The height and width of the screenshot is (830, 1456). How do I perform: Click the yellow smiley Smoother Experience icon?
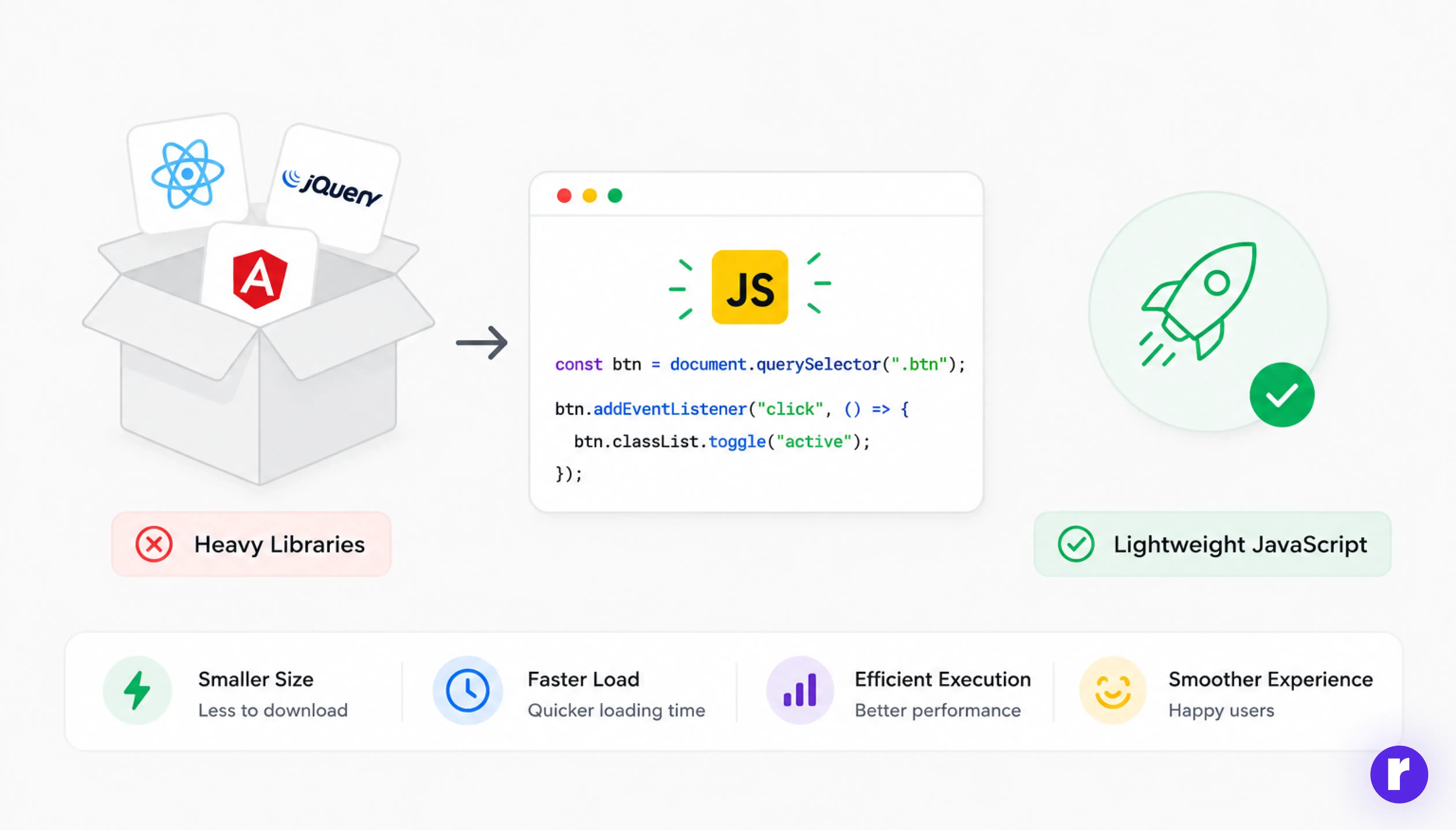pyautogui.click(x=1113, y=690)
